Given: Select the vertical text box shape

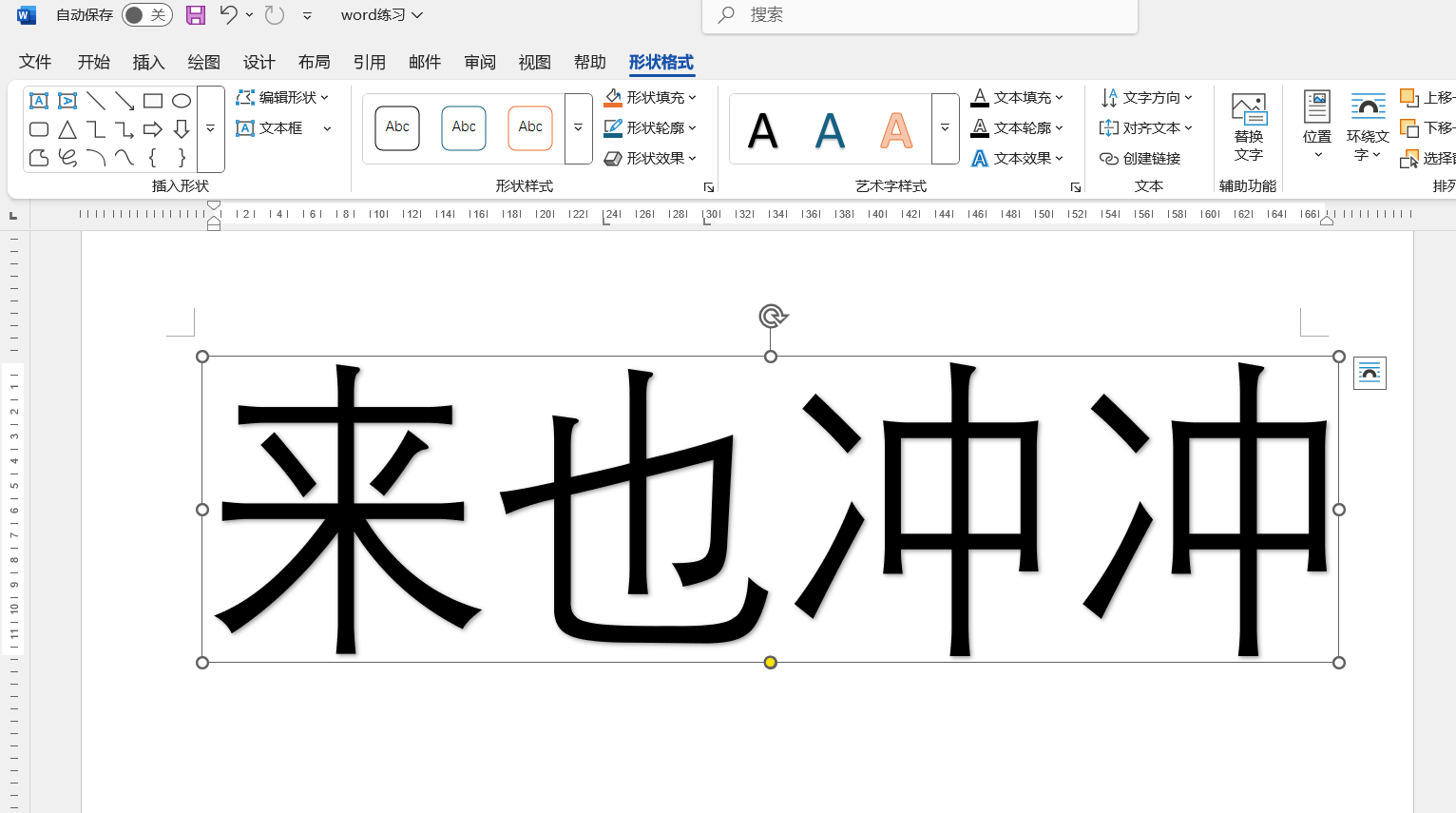Looking at the screenshot, I should [x=67, y=101].
